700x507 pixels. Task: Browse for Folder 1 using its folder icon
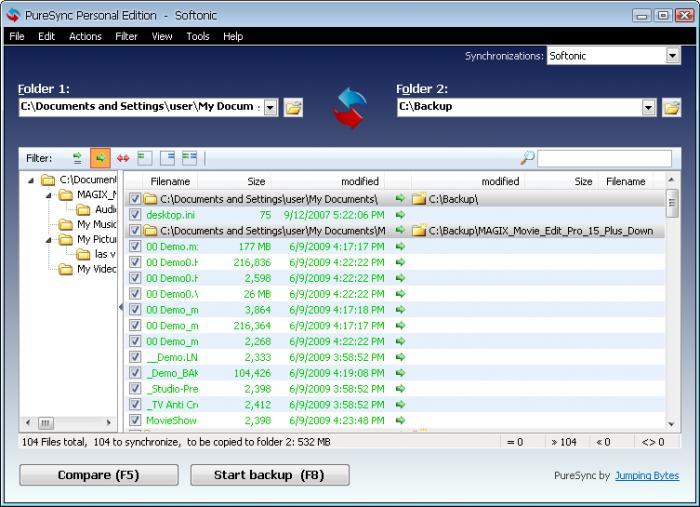click(293, 108)
